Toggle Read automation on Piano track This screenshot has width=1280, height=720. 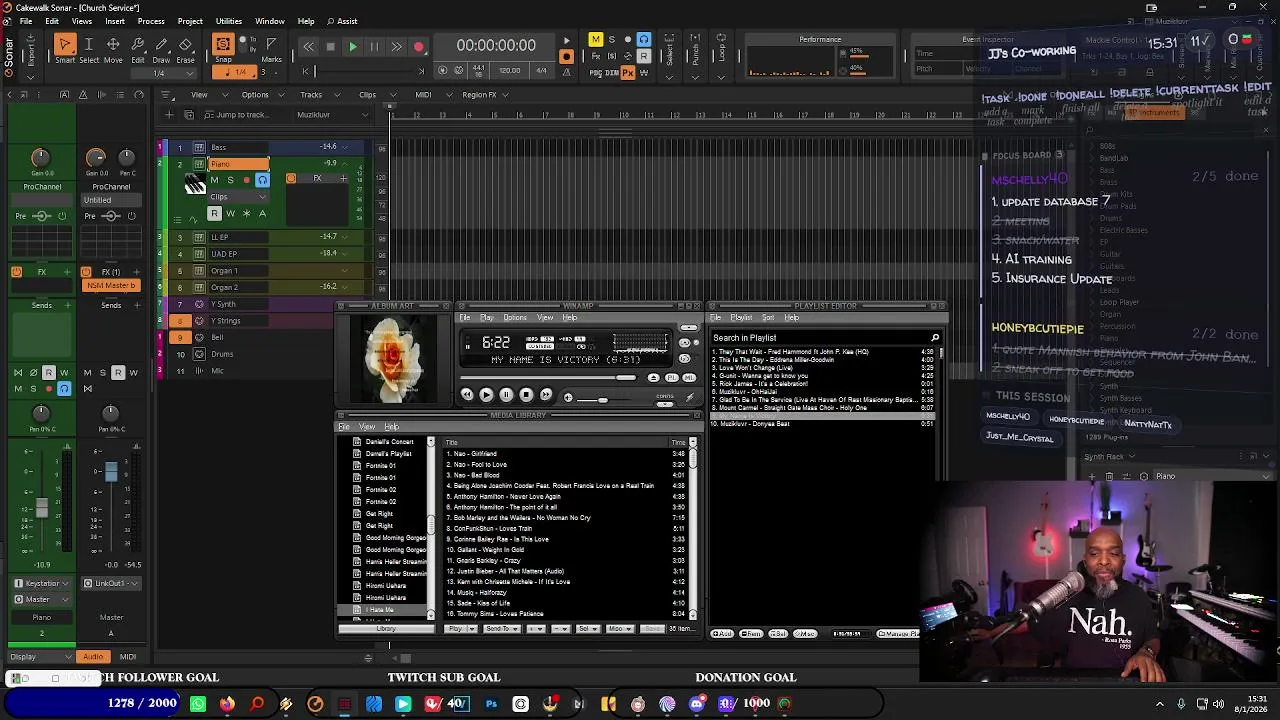214,213
